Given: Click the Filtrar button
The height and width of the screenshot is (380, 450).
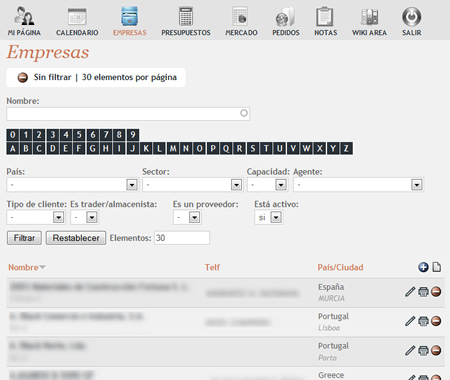Looking at the screenshot, I should [x=24, y=238].
